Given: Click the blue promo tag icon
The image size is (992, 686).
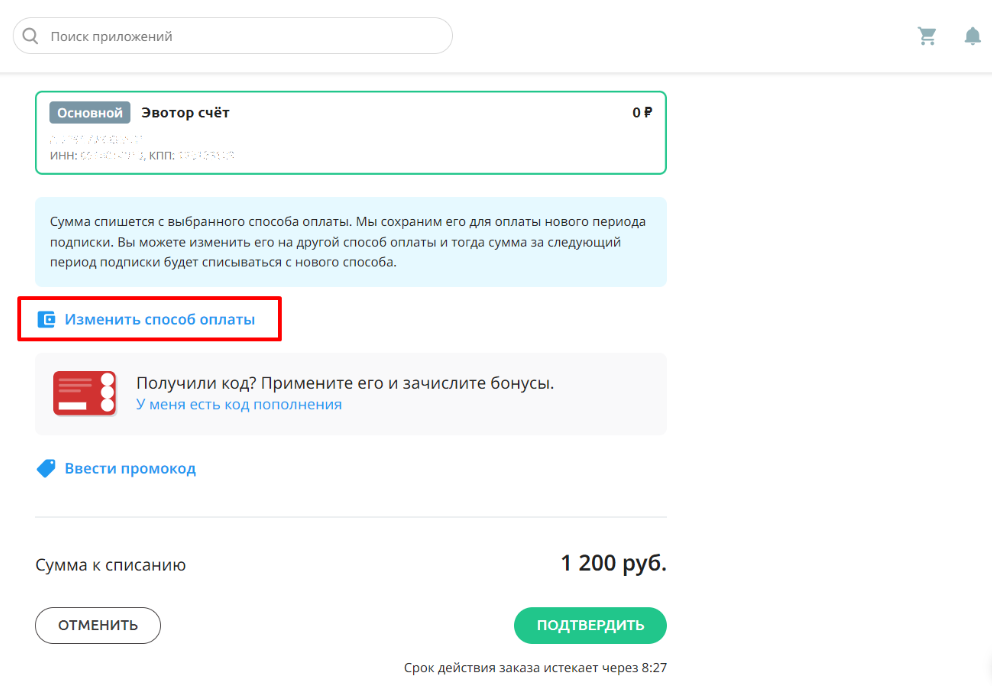Looking at the screenshot, I should coord(46,468).
